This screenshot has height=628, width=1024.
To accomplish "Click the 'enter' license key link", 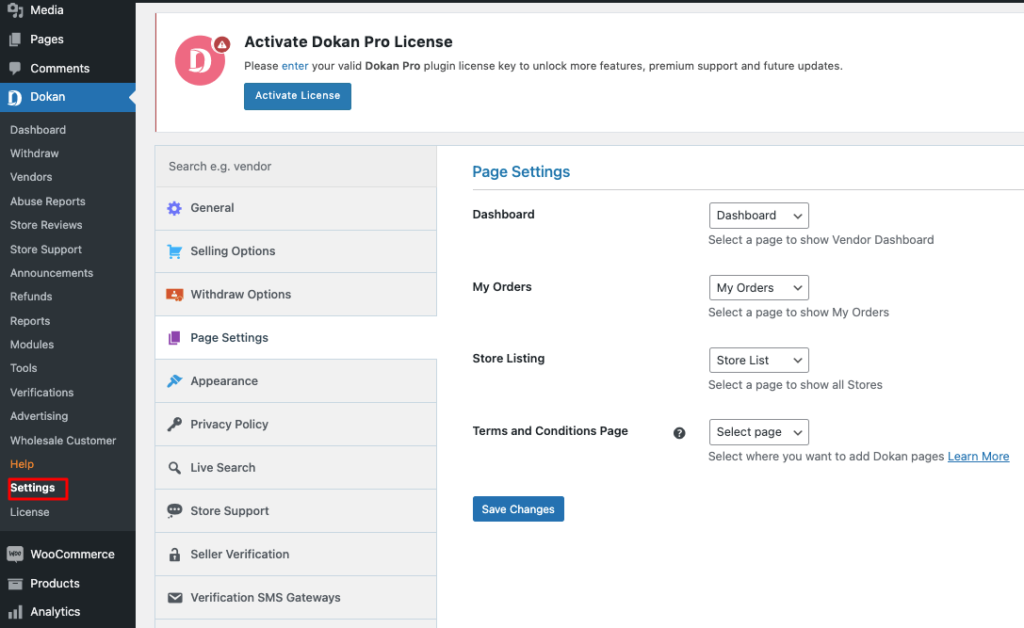I will coord(295,66).
